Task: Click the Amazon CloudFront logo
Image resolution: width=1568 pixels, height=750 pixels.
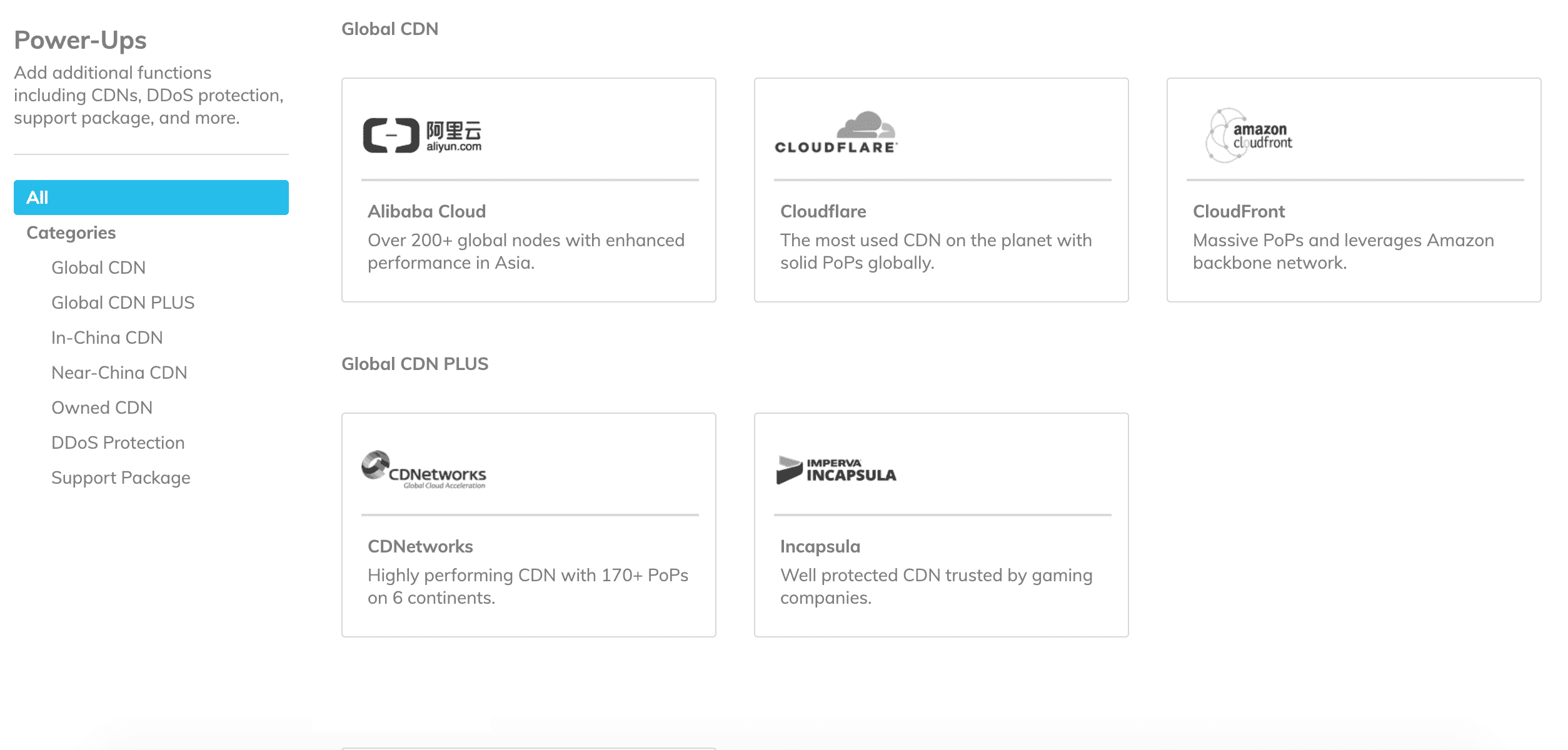Action: pyautogui.click(x=1249, y=135)
